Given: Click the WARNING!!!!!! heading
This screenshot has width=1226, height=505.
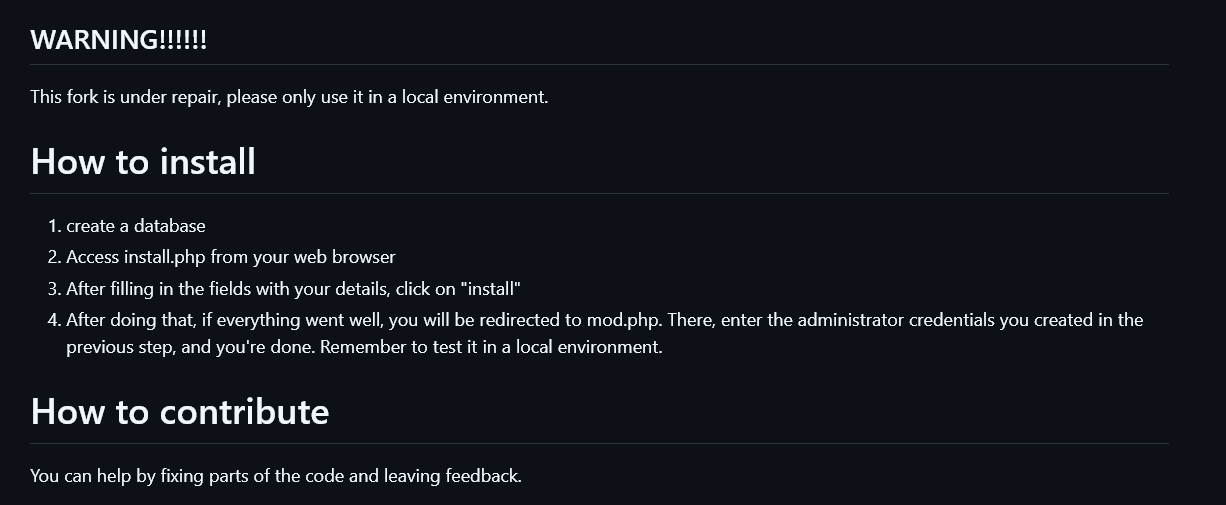Looking at the screenshot, I should (x=118, y=40).
